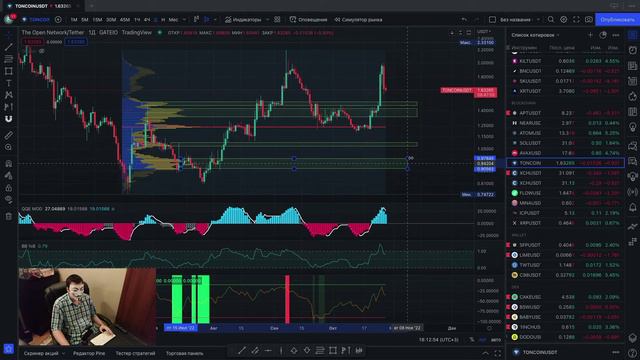The image size is (640, 360).
Task: Select the text annotation tool
Action: tap(9, 83)
